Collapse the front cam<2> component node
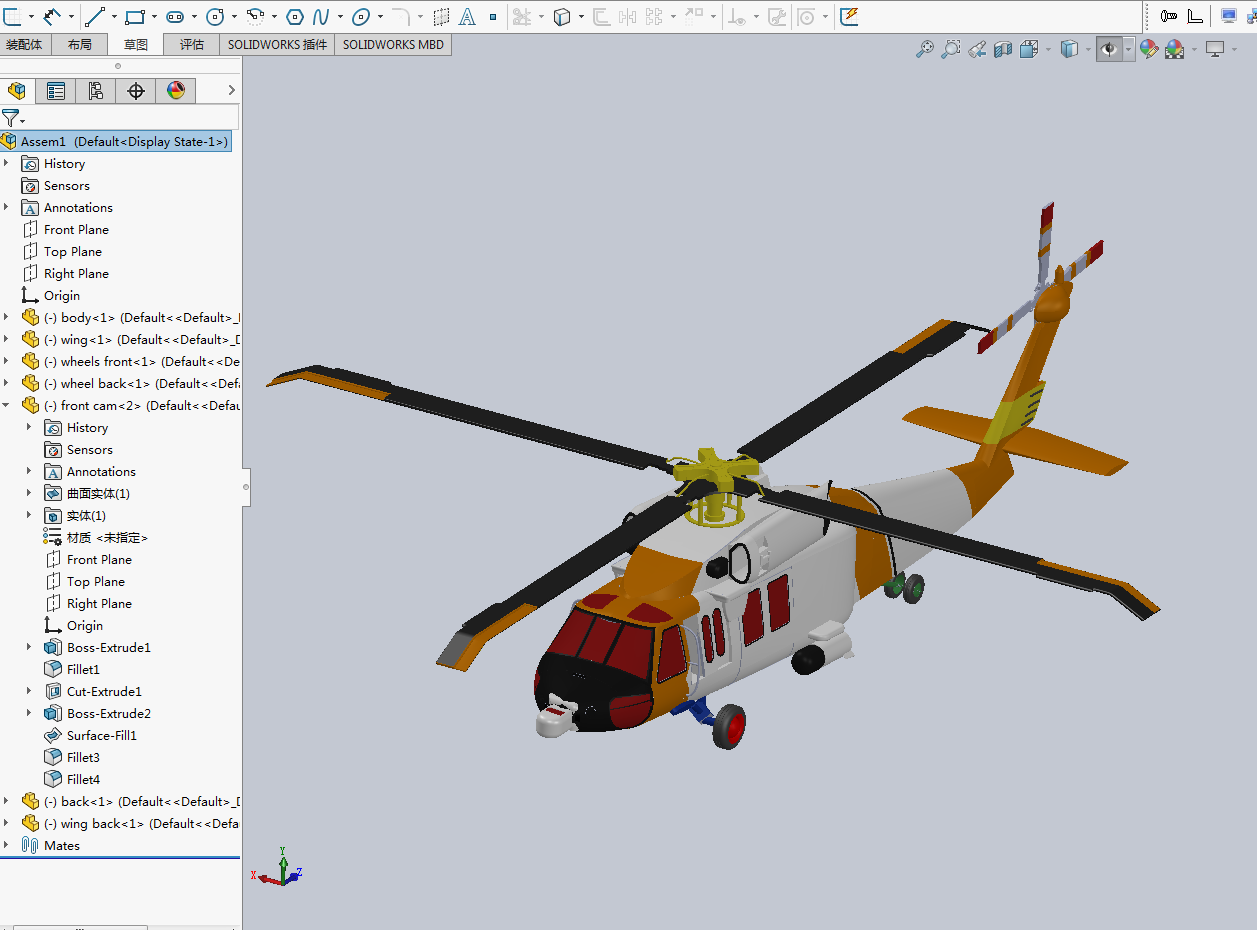The width and height of the screenshot is (1257, 930). 7,405
